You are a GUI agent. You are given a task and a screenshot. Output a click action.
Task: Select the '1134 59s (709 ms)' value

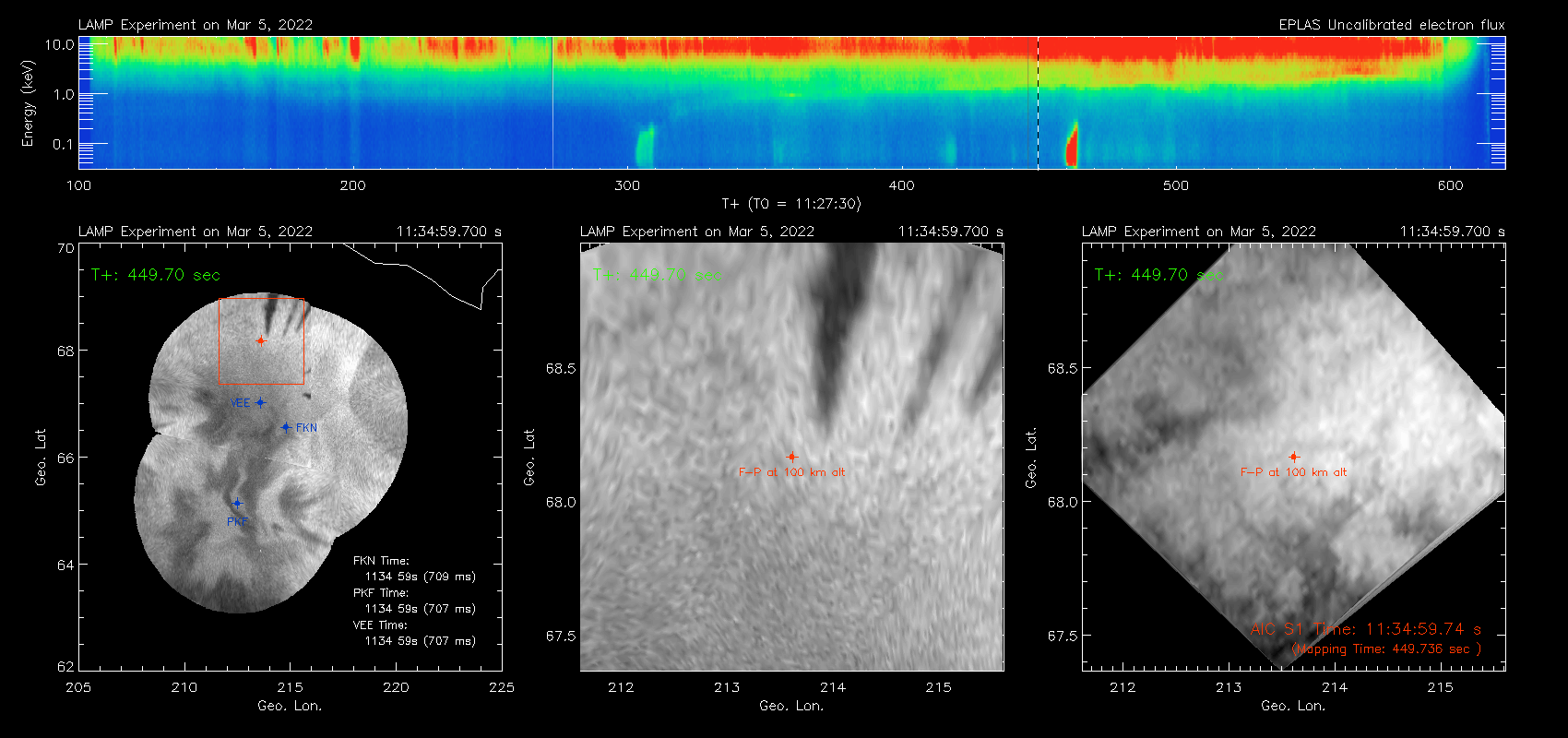[421, 577]
